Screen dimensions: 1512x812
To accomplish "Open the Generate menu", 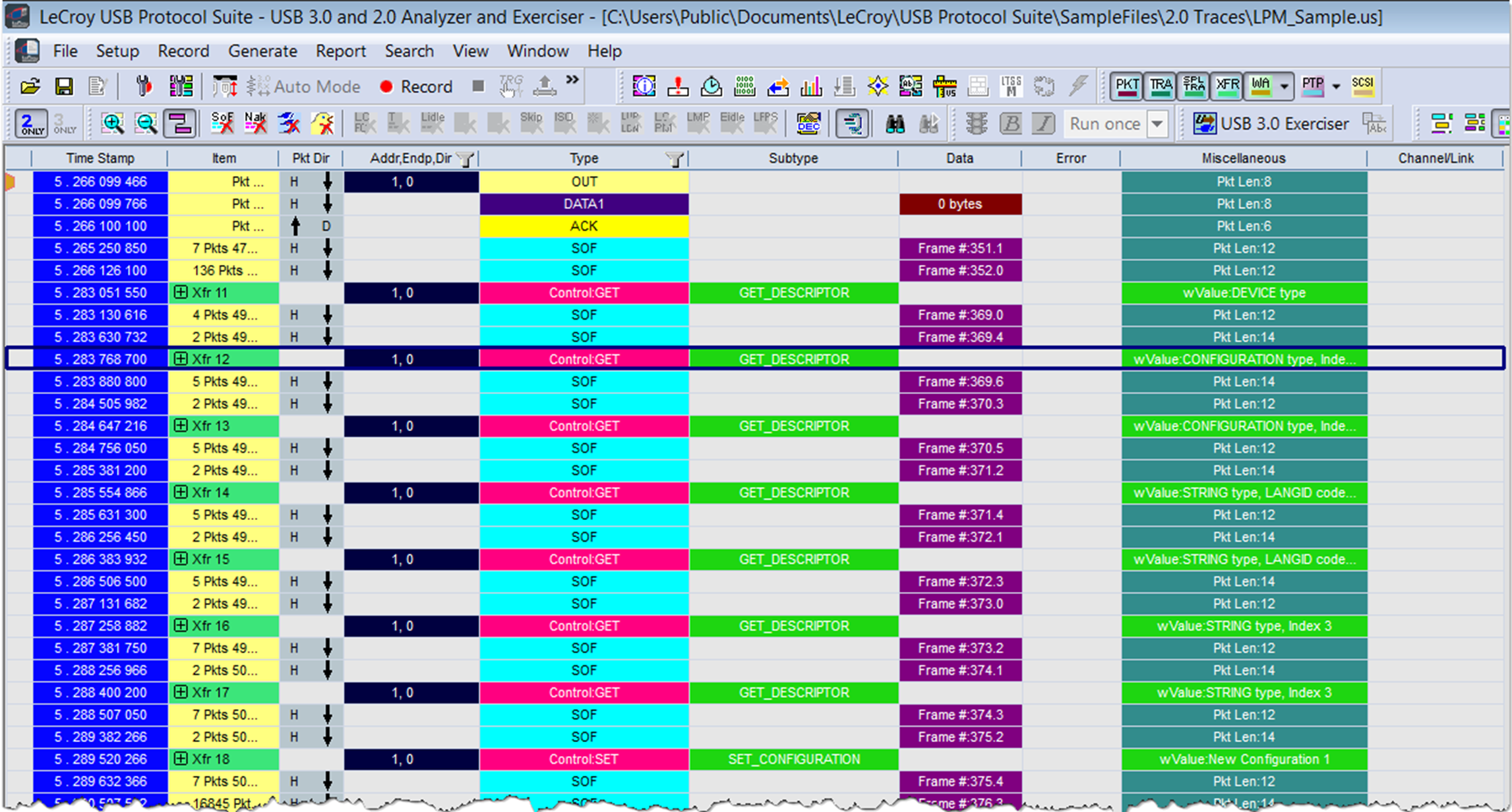I will pos(262,51).
